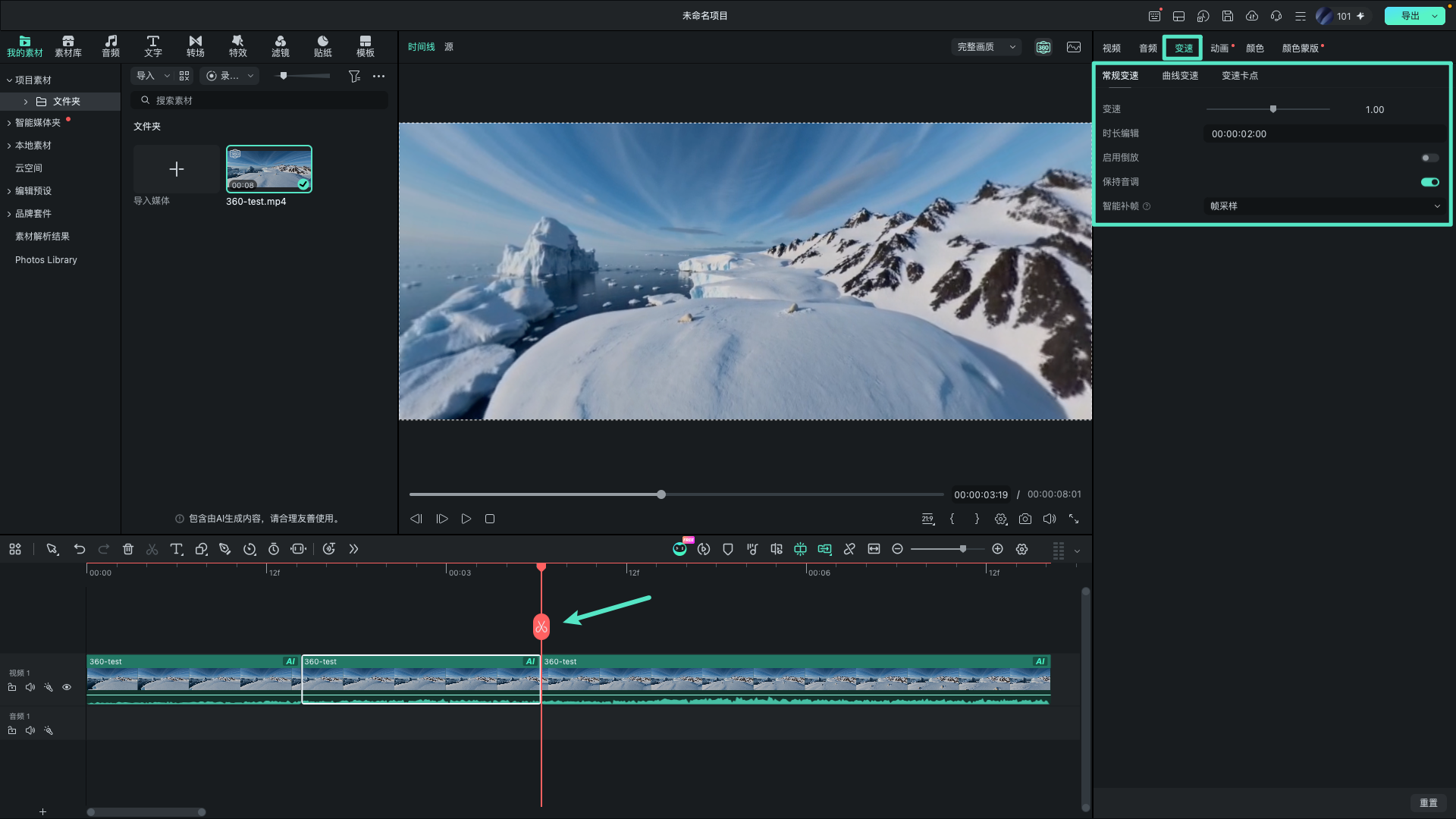
Task: Open the 转场 transitions panel
Action: (195, 46)
